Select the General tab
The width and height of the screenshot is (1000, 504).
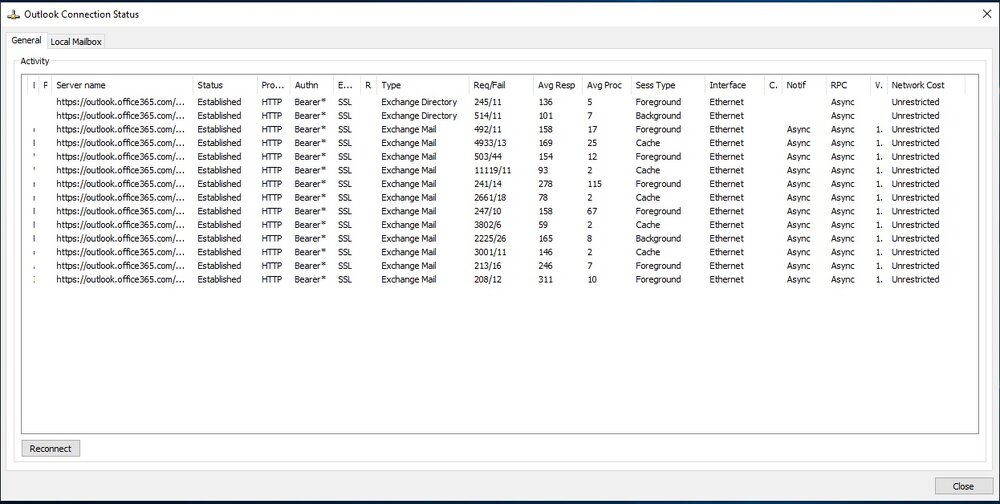tap(26, 40)
